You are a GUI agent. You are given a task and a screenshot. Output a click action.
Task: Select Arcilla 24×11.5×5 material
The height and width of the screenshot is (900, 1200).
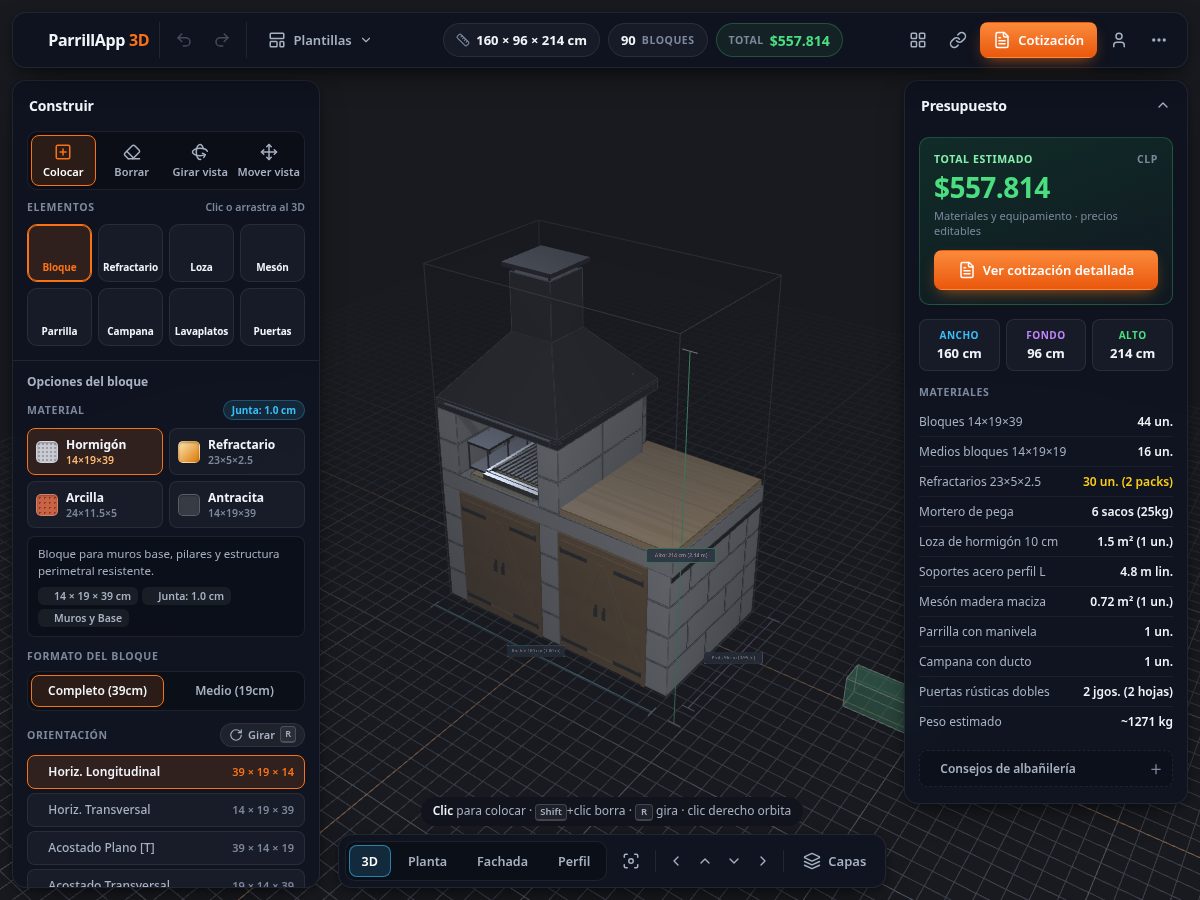click(x=95, y=504)
